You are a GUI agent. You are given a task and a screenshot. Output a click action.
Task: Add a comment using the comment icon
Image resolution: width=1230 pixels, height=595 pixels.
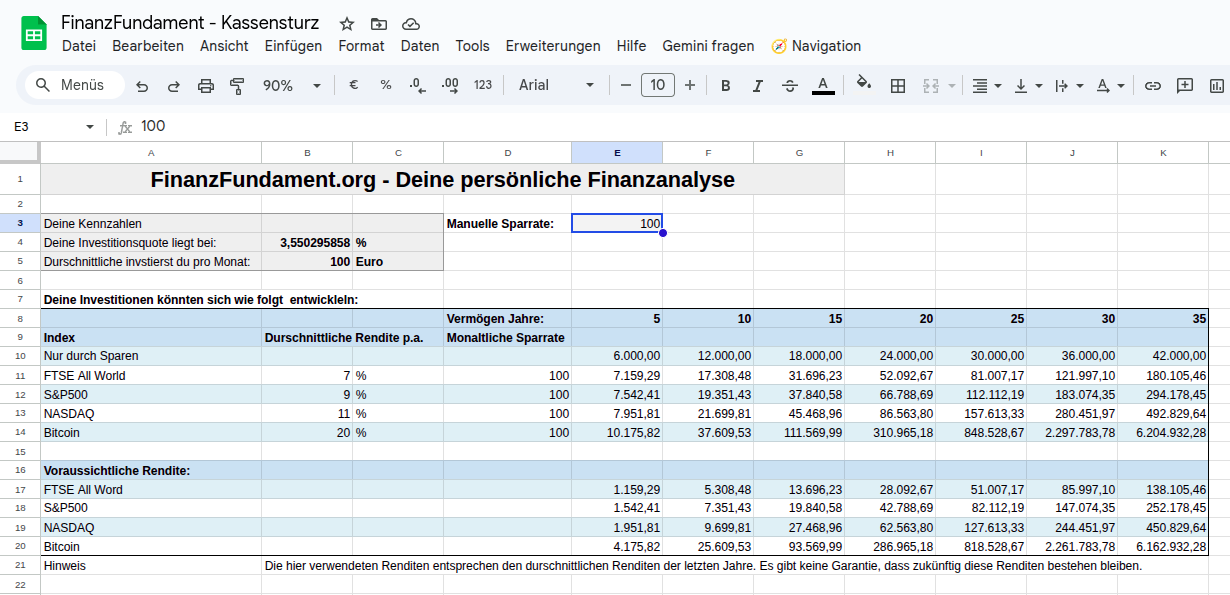[1185, 86]
